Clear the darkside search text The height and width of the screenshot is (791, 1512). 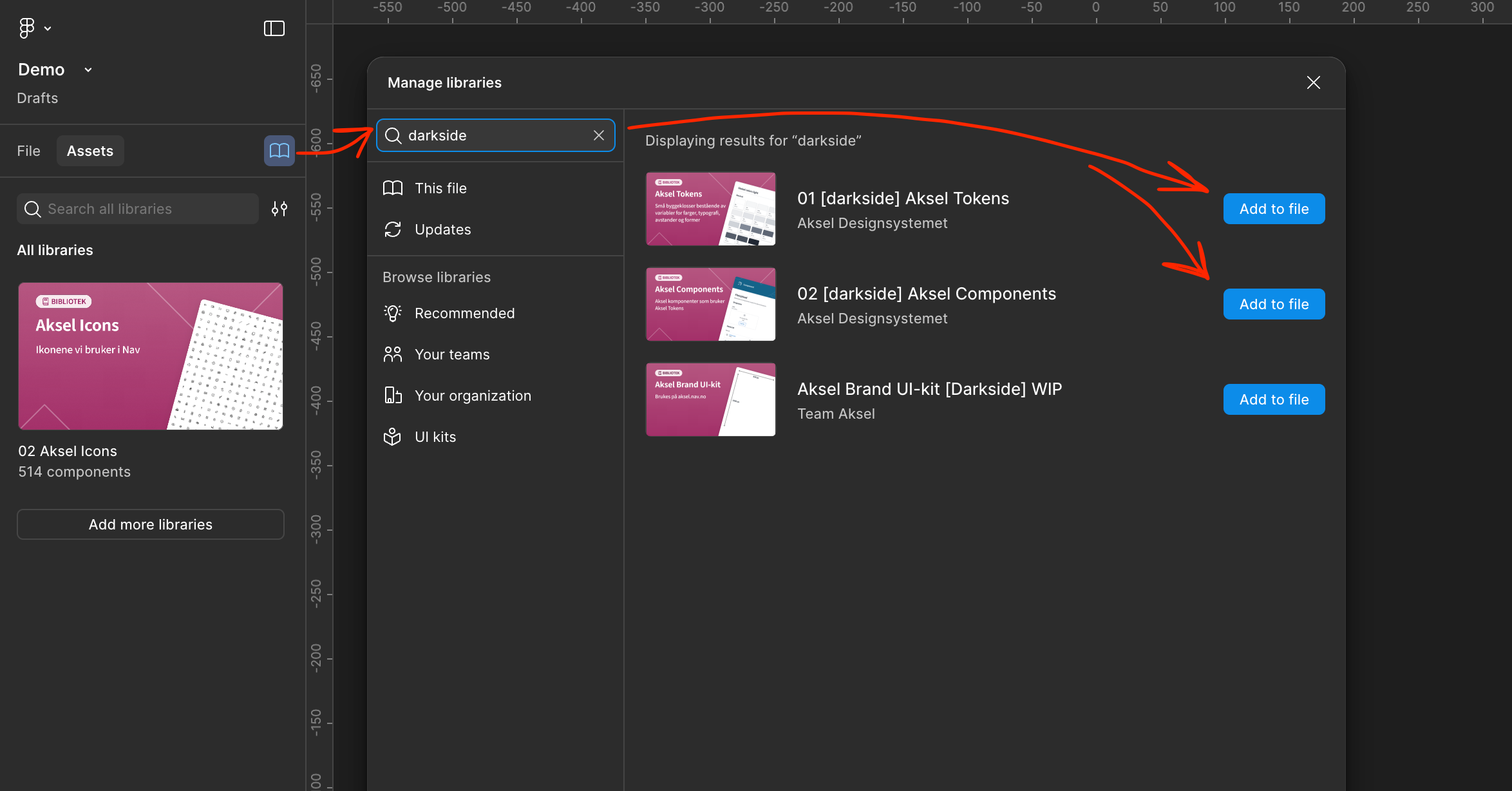tap(598, 135)
